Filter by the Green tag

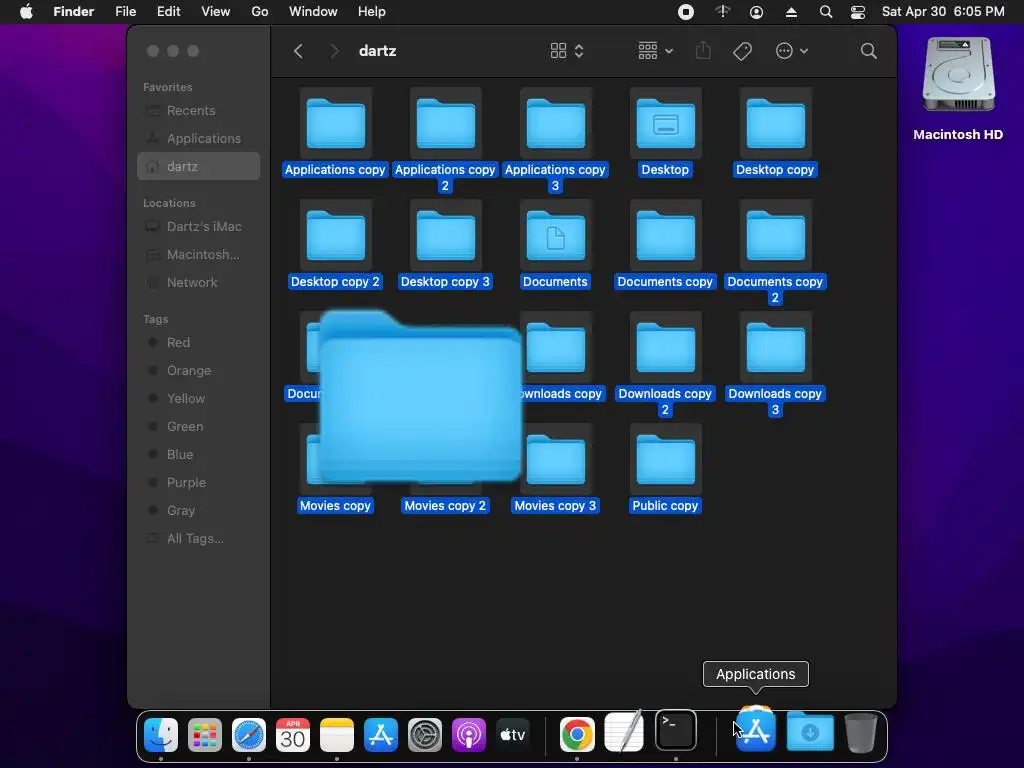point(199,426)
